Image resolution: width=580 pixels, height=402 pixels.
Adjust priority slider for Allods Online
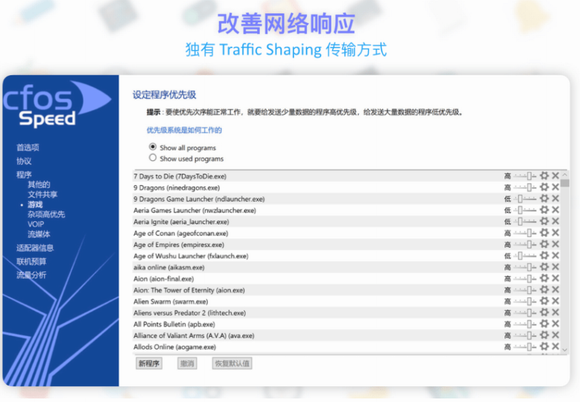(525, 347)
